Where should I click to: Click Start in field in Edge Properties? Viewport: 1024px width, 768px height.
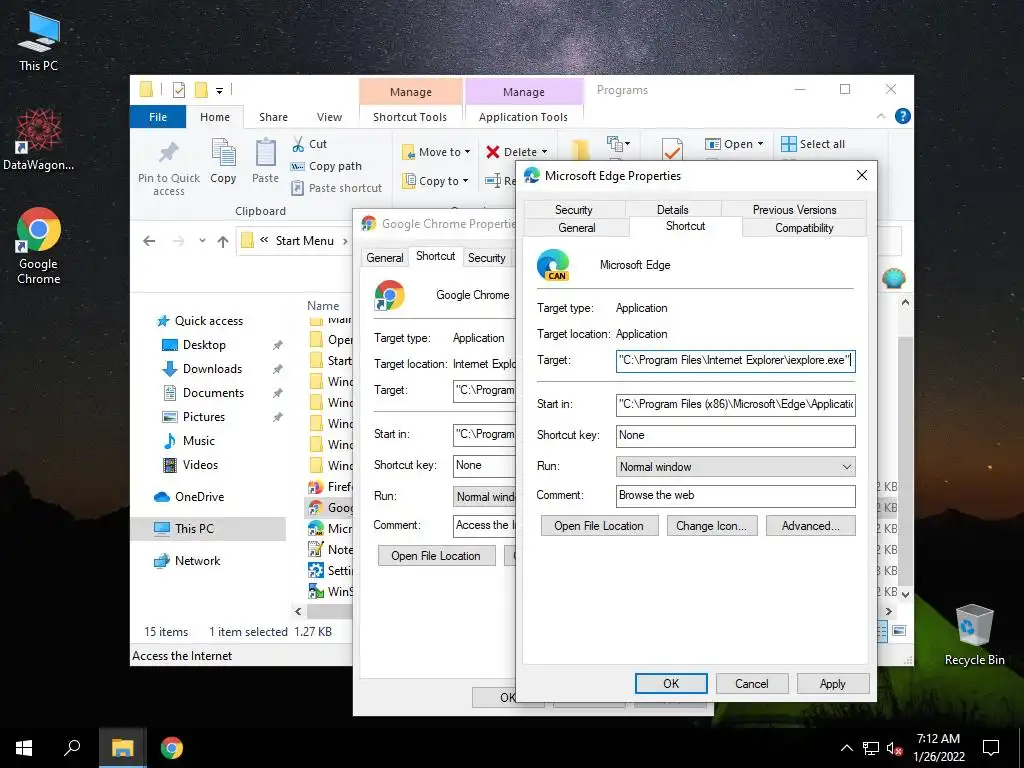[x=735, y=404]
